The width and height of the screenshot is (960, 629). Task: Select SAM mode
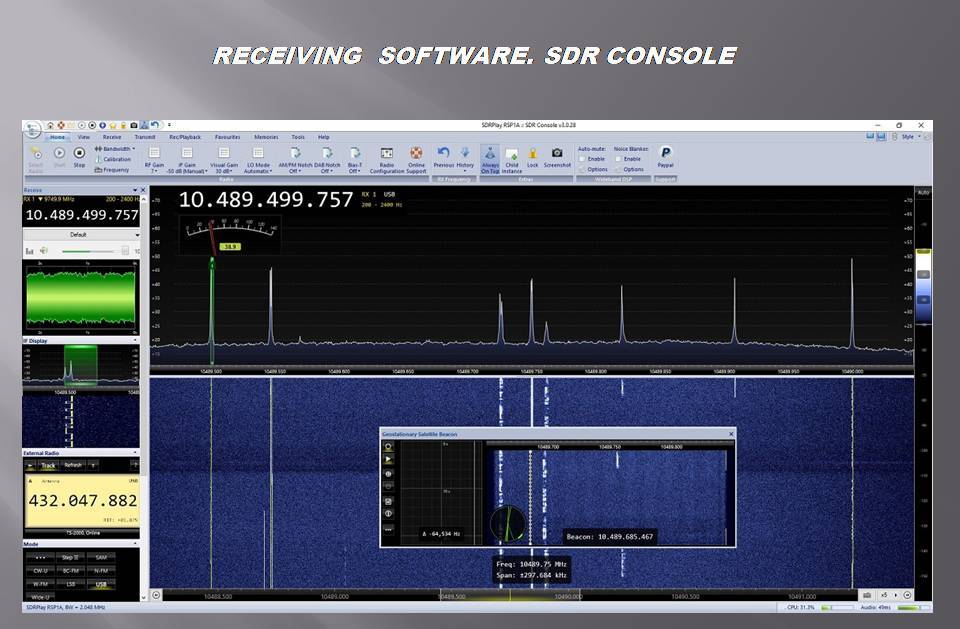101,557
